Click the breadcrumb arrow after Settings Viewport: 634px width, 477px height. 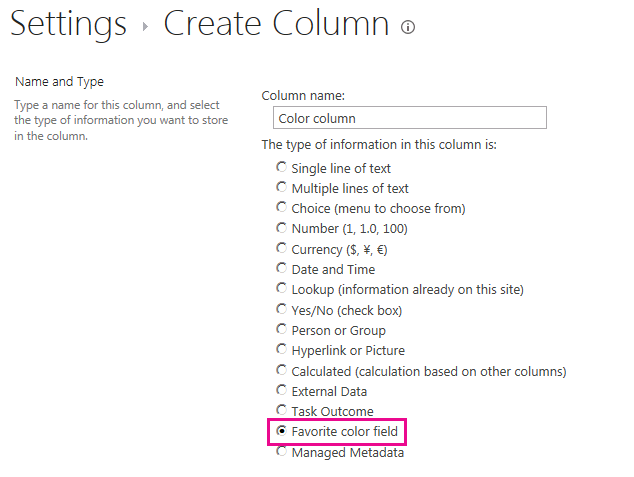coord(145,28)
